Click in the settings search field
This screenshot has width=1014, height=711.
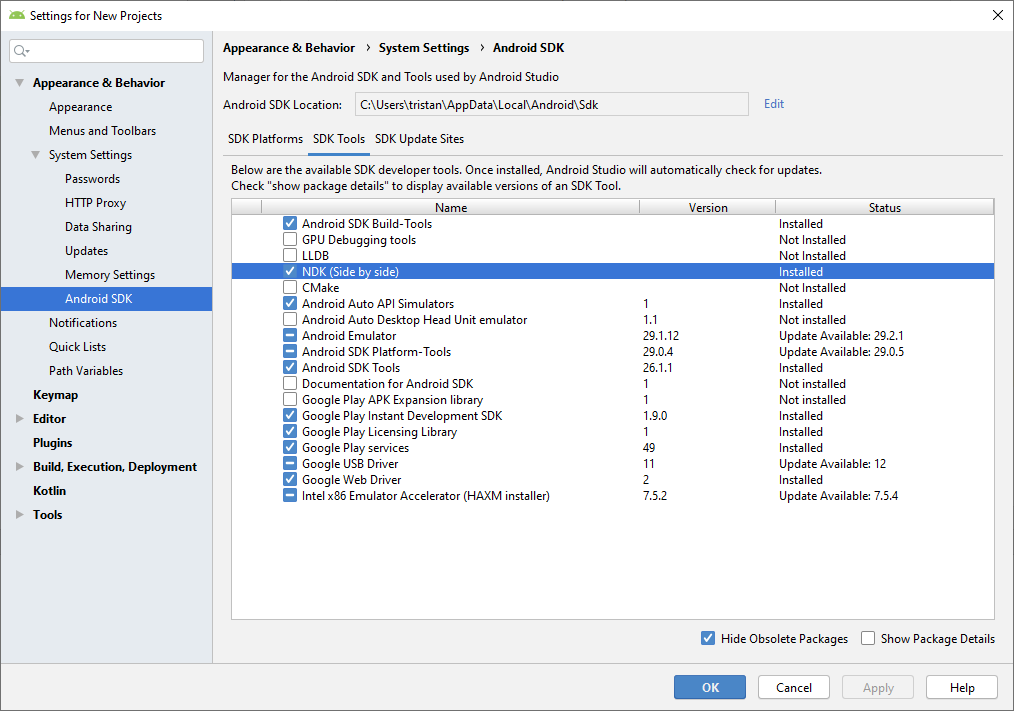coord(115,51)
